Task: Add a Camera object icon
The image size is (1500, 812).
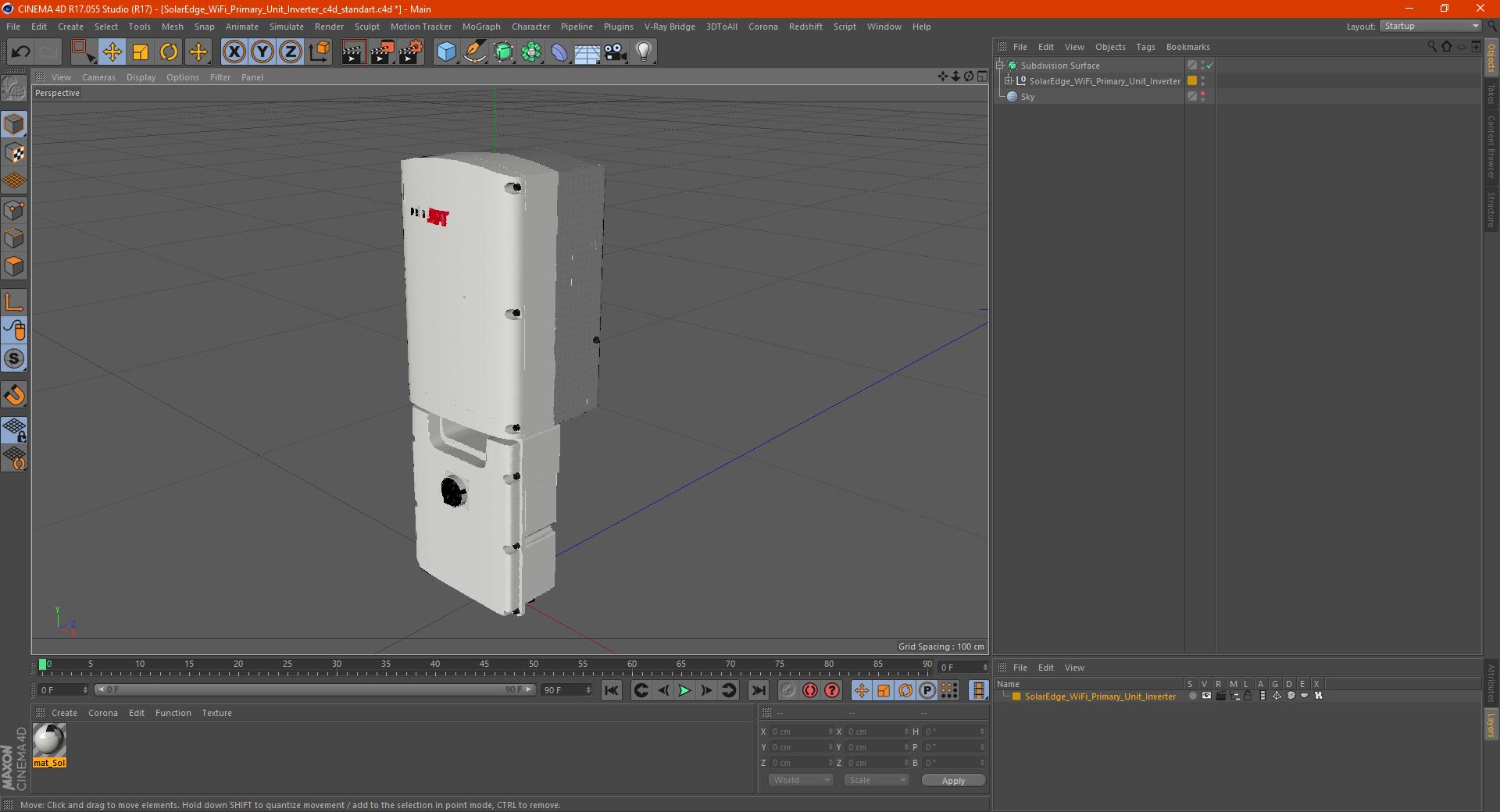Action: [x=615, y=52]
